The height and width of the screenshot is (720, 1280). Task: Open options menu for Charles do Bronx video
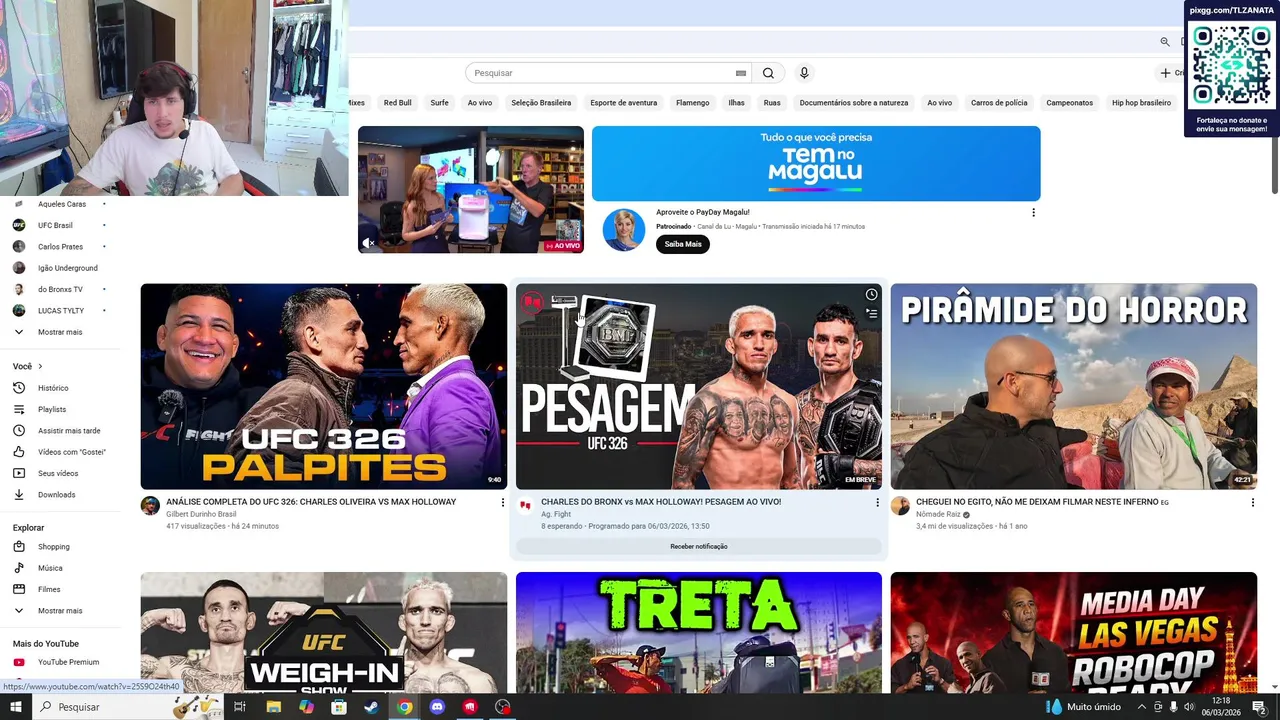click(878, 502)
